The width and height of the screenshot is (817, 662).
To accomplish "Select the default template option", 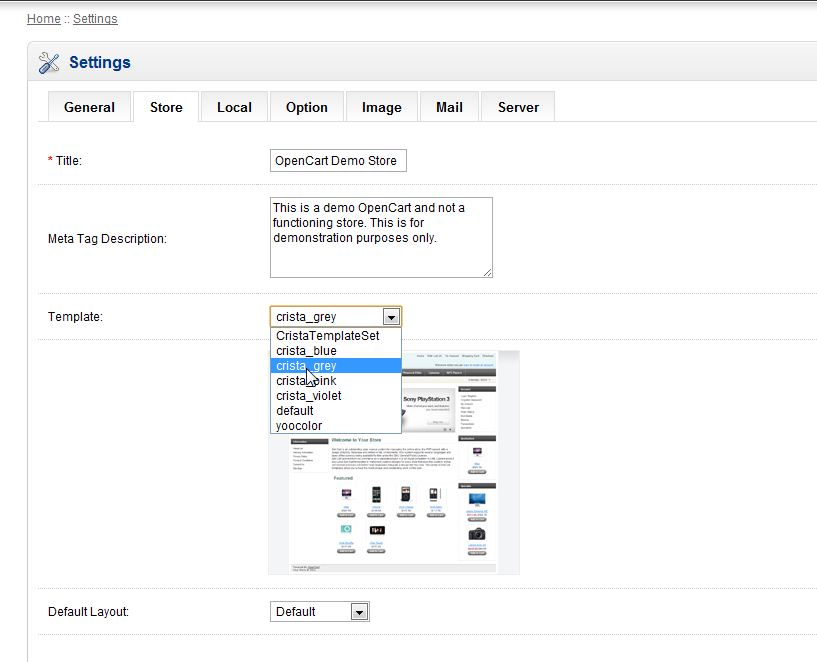I will pos(295,411).
